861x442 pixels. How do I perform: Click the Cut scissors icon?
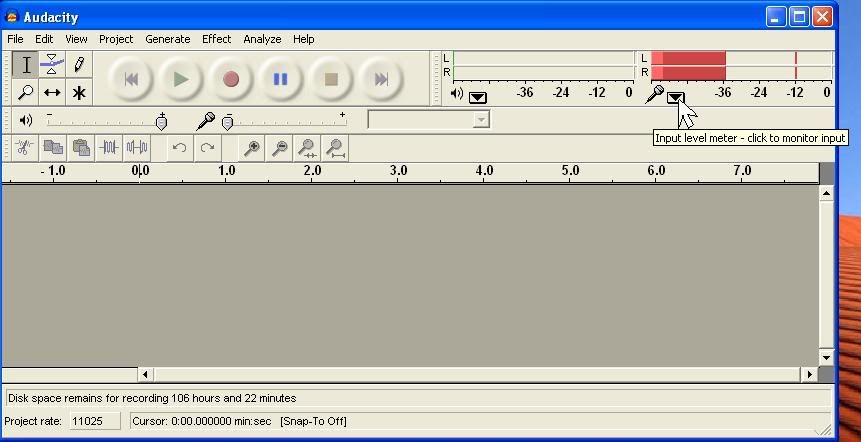[24, 148]
